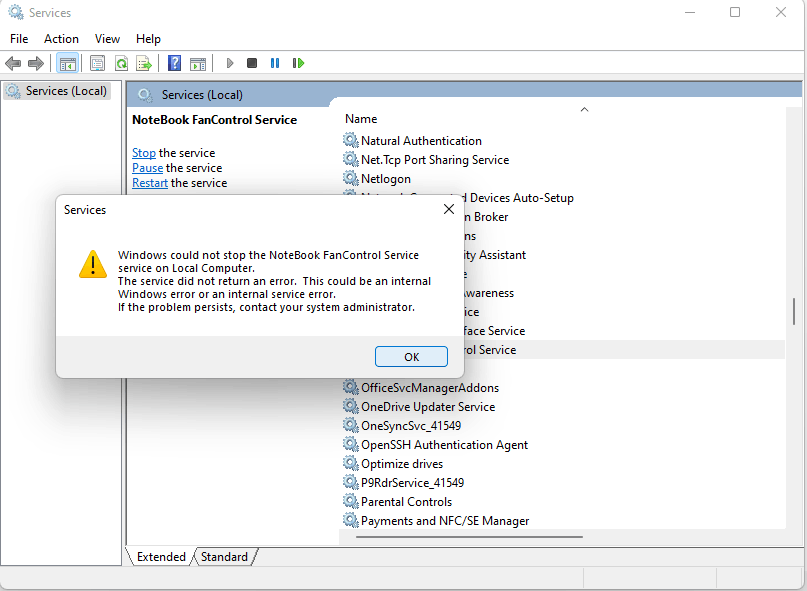Open the Properties toolbar icon

[97, 63]
